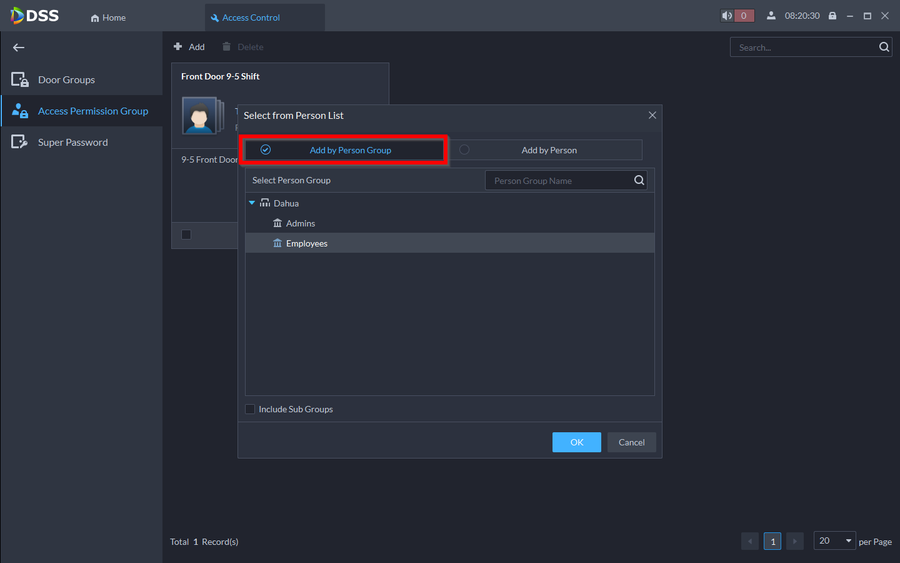Click the Front Door 9-5 Shift card title

[x=220, y=76]
